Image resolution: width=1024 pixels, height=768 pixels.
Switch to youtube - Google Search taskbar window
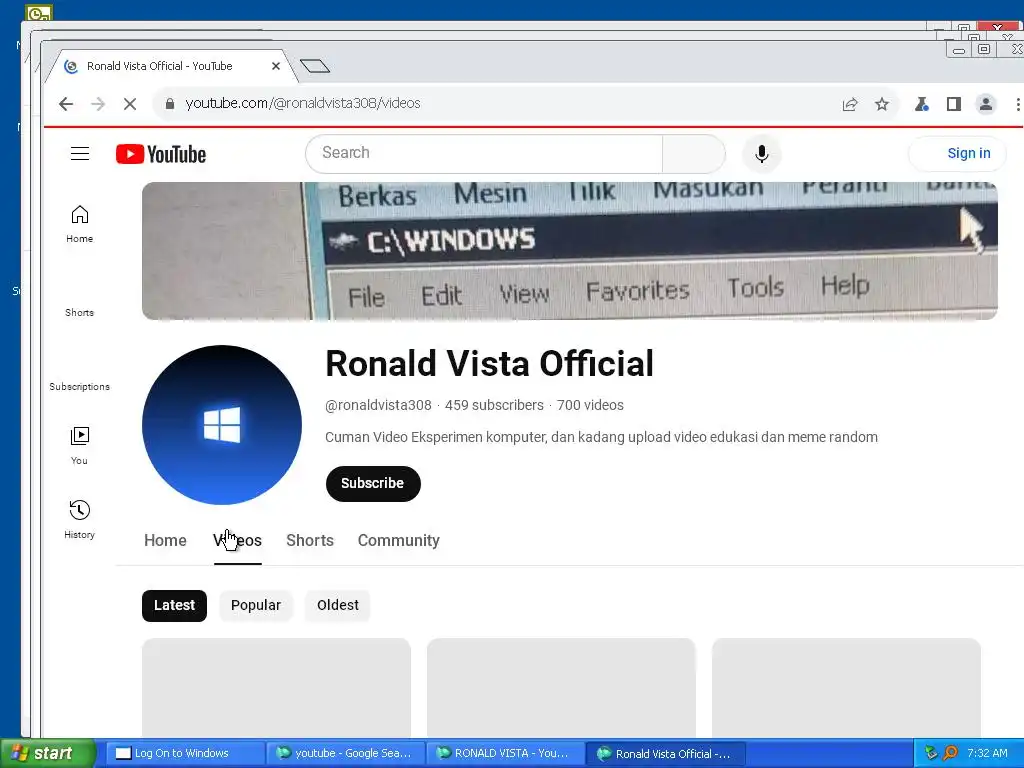coord(345,754)
